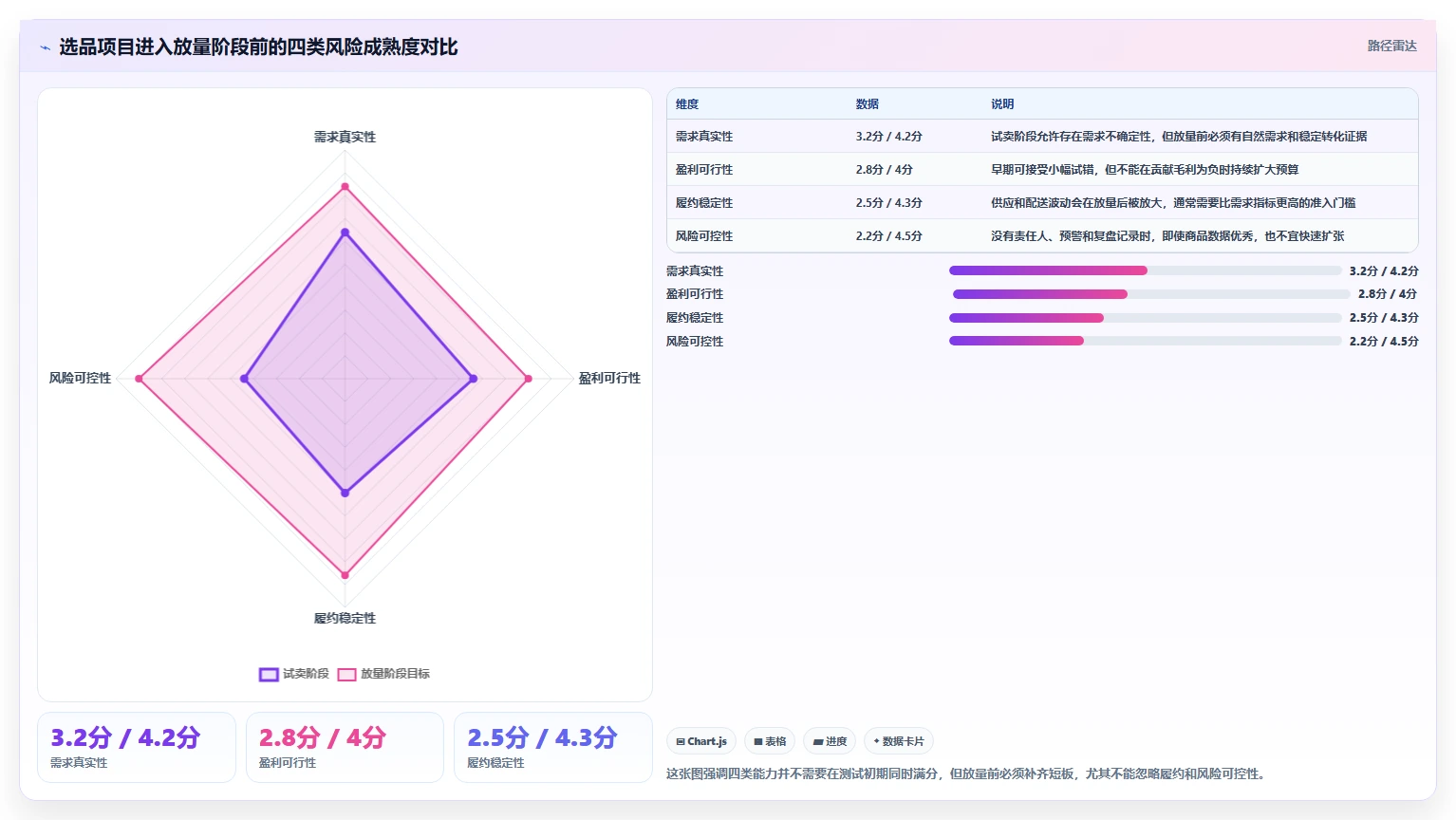Click table cell 盈利可行性
Viewport: 1456px width, 820px height.
click(x=704, y=170)
